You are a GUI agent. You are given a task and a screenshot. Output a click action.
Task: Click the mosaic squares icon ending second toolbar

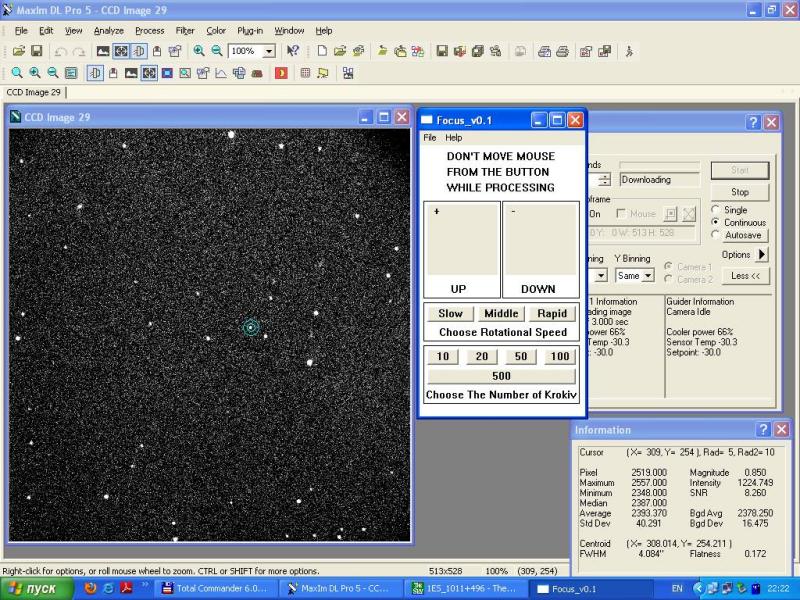(x=348, y=73)
